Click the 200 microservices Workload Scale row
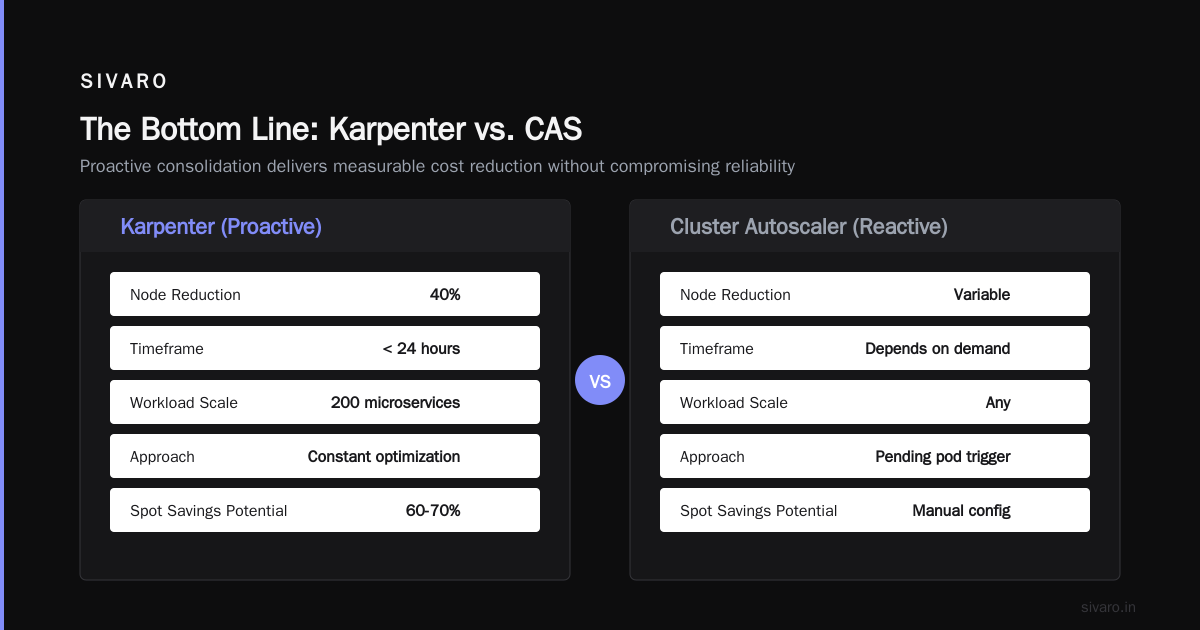 (325, 402)
